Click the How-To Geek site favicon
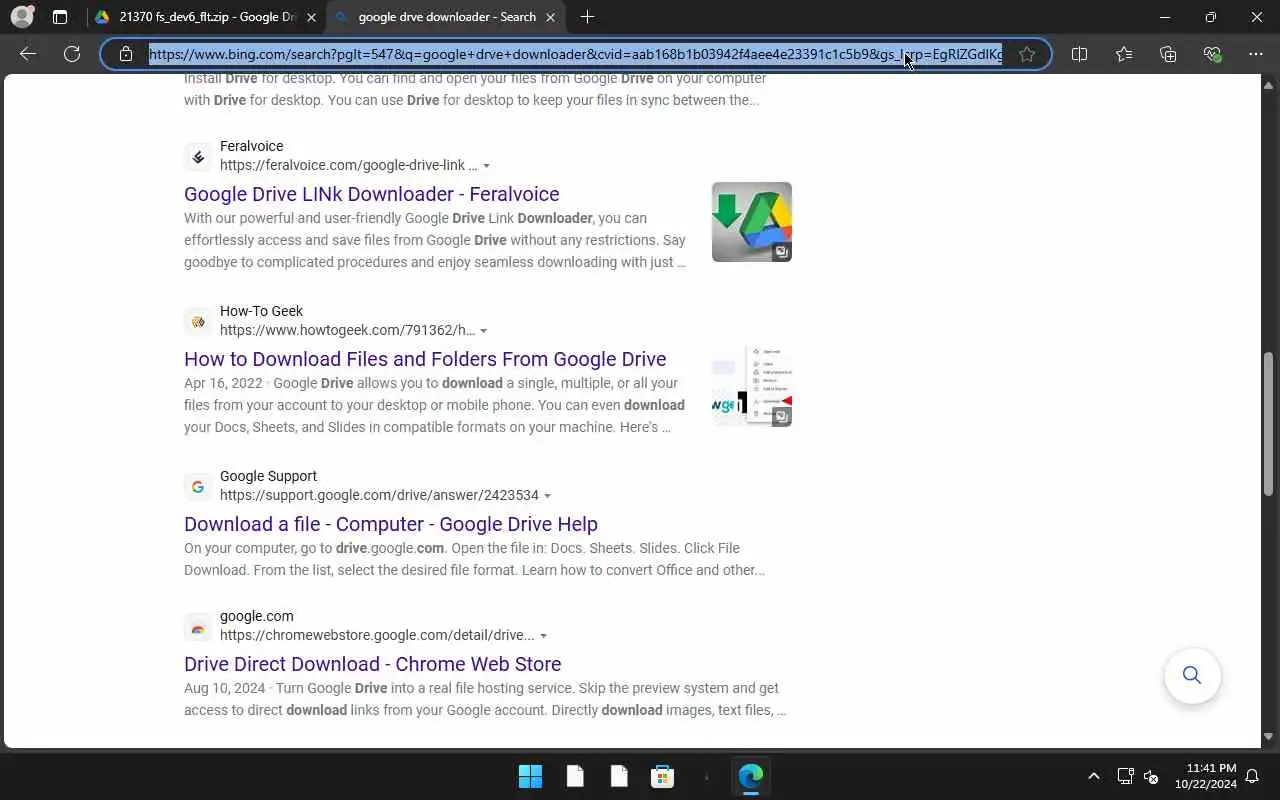This screenshot has width=1280, height=800. tap(198, 322)
